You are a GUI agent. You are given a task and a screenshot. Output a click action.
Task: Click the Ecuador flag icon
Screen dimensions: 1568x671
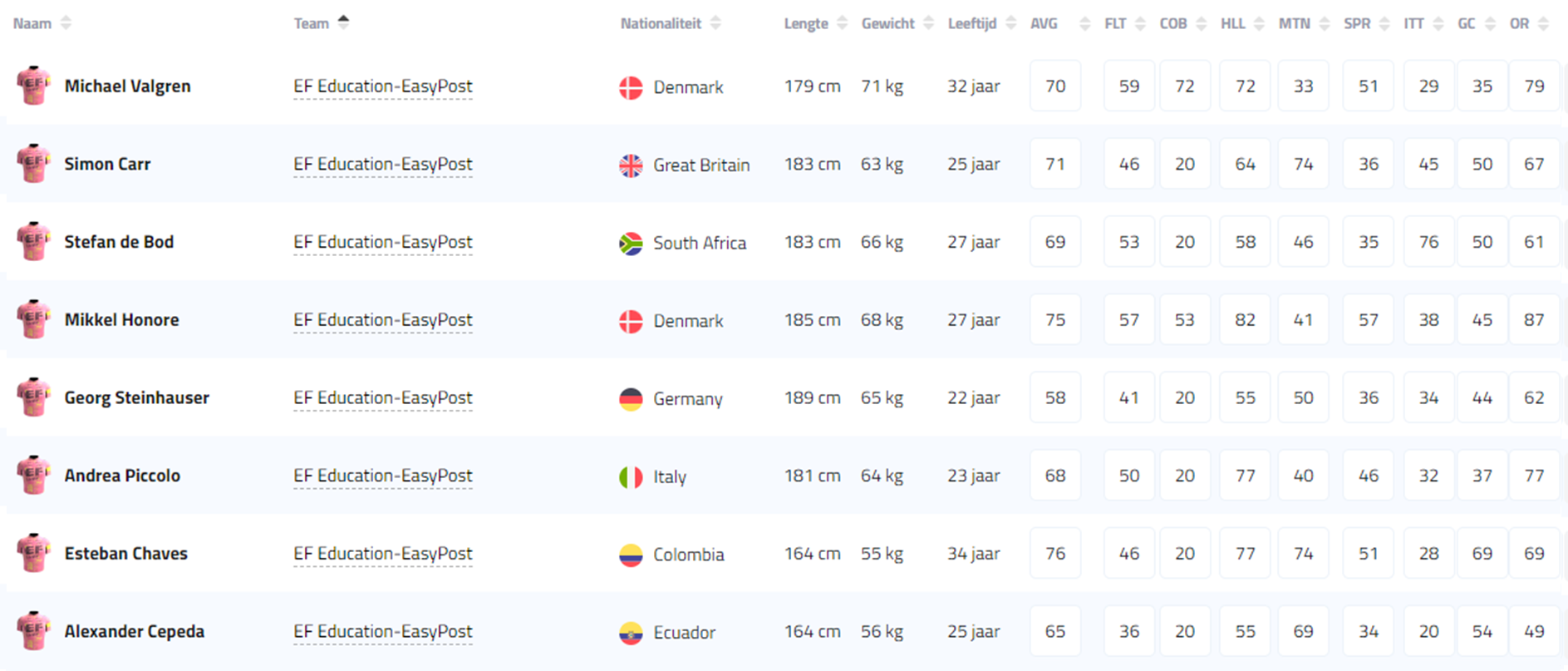[x=631, y=633]
